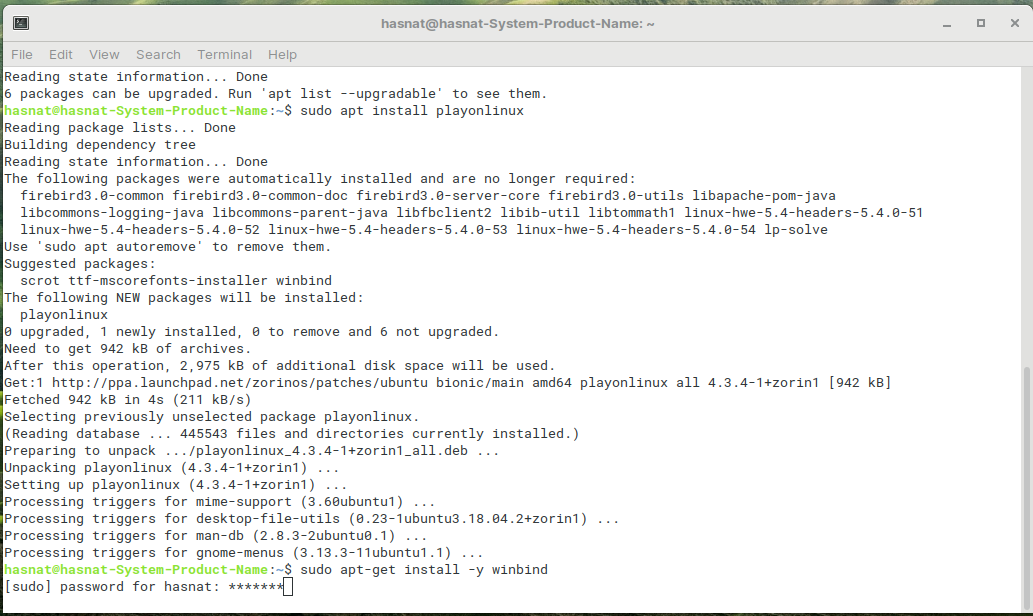The height and width of the screenshot is (616, 1033).
Task: Click the line starting 'libcommons-logging-java'
Action: [x=472, y=213]
